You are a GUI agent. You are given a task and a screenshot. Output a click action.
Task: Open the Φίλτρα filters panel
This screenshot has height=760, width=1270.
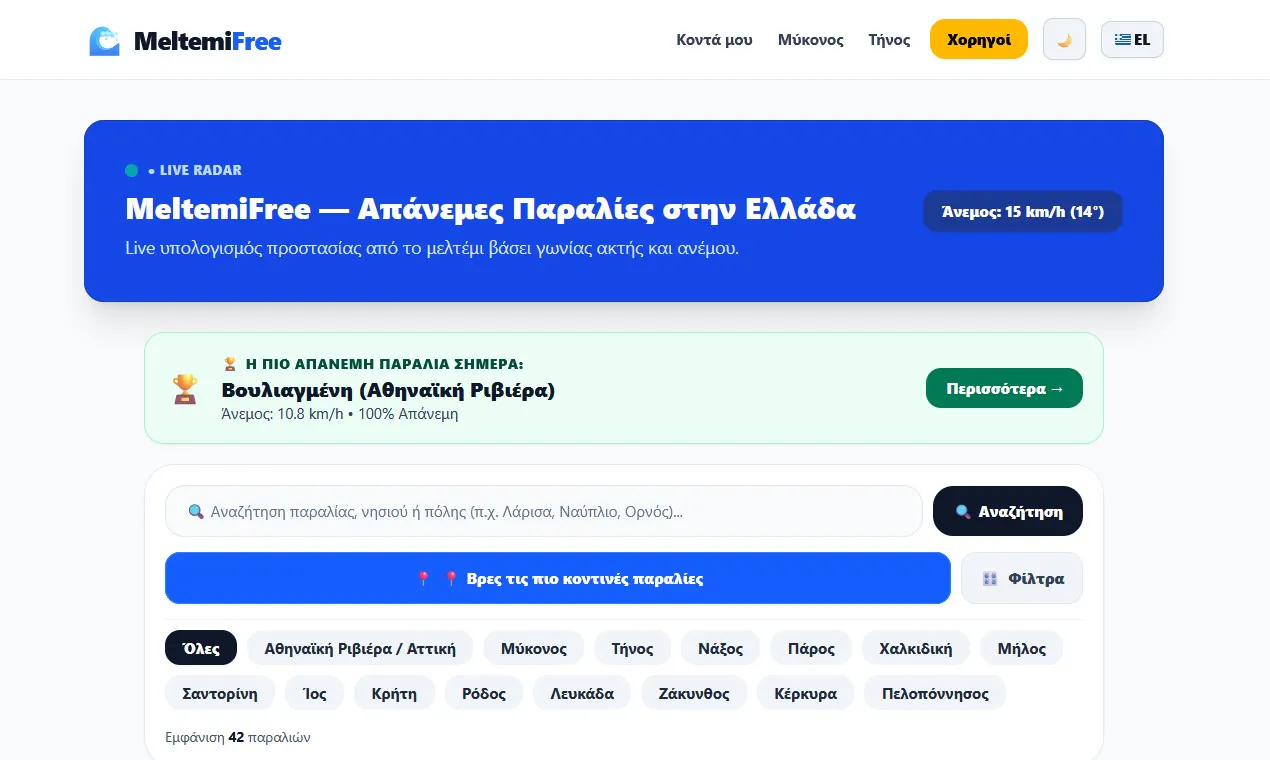[x=1022, y=578]
